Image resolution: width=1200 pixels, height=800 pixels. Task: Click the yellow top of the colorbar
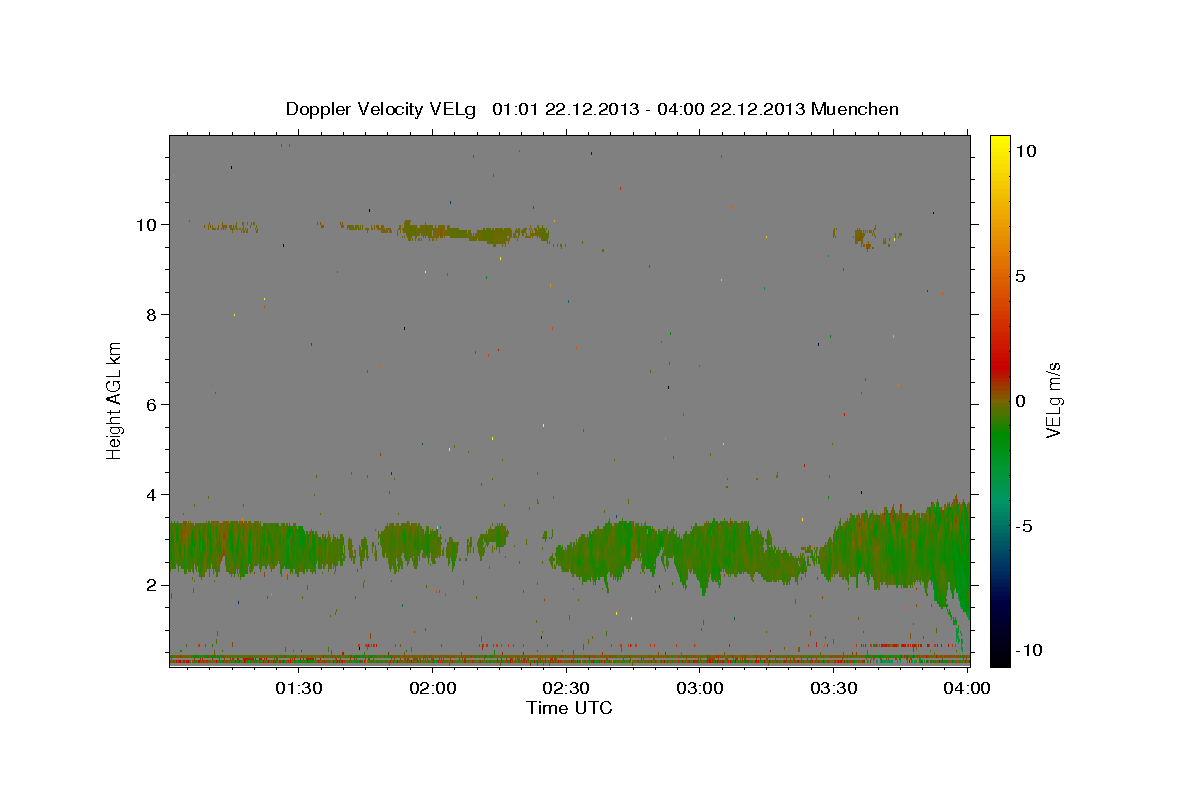point(1000,145)
